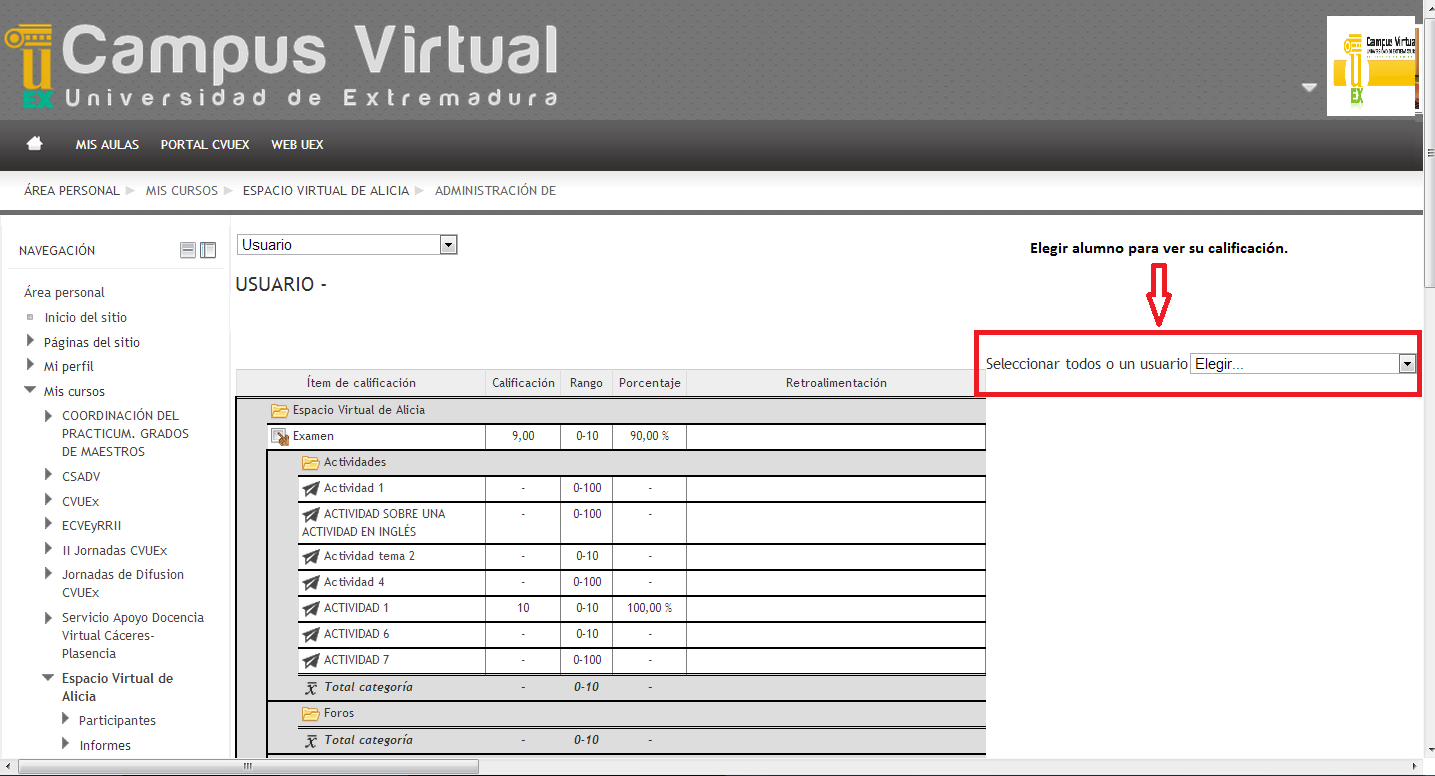Click the Foros folder icon
Image resolution: width=1435 pixels, height=776 pixels.
(311, 713)
